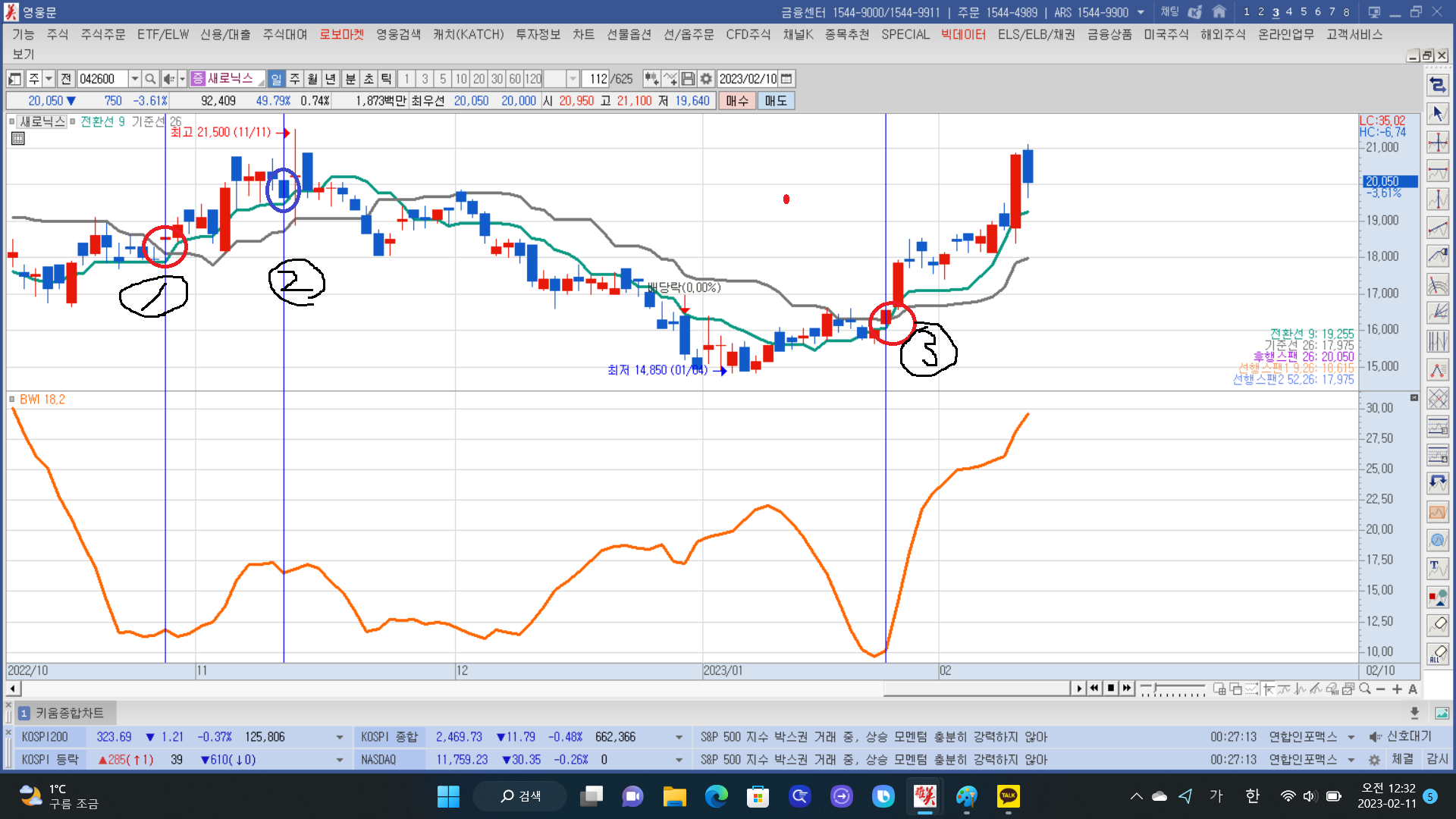Select daily (일) chart period toggle

(276, 79)
